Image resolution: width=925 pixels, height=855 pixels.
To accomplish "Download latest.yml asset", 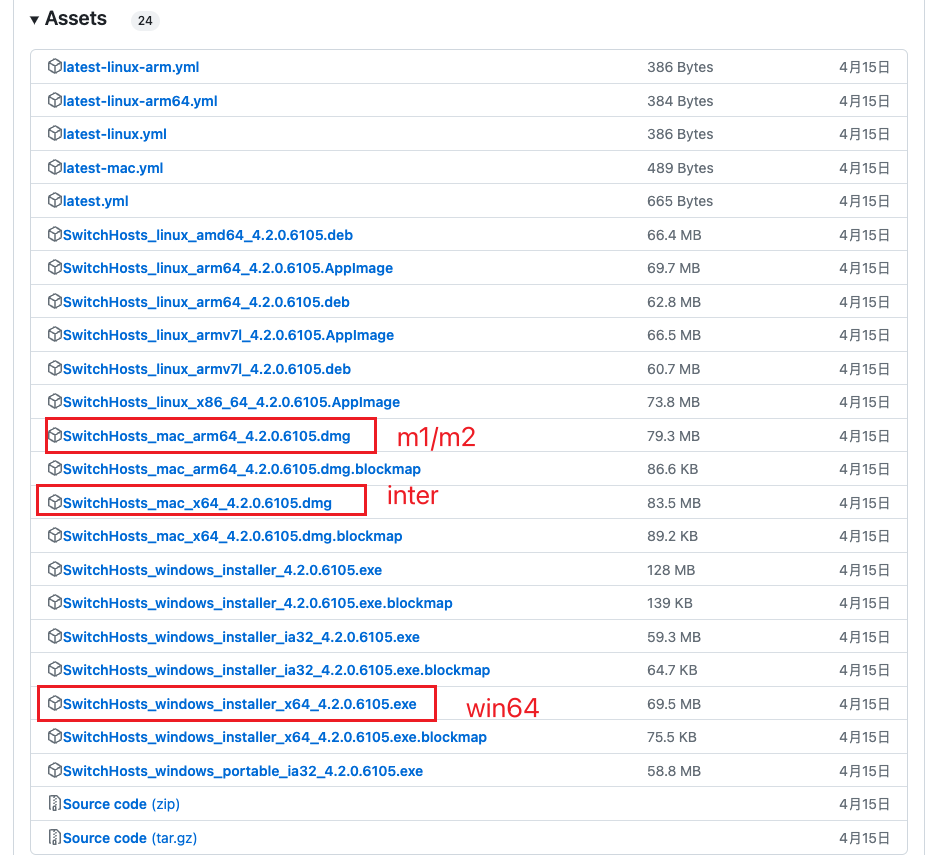I will click(x=96, y=201).
